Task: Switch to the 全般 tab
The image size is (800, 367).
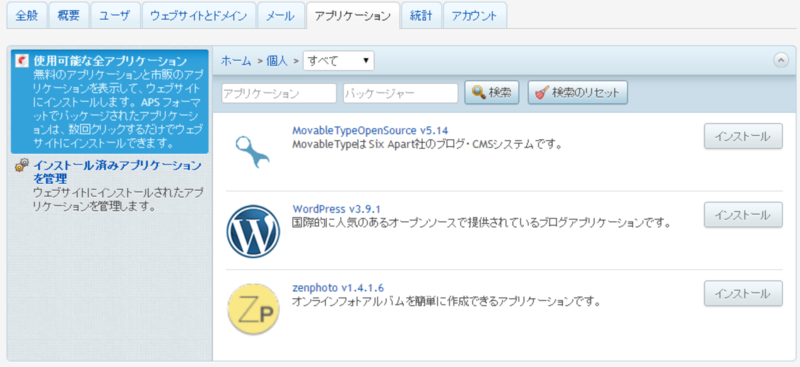Action: point(27,15)
